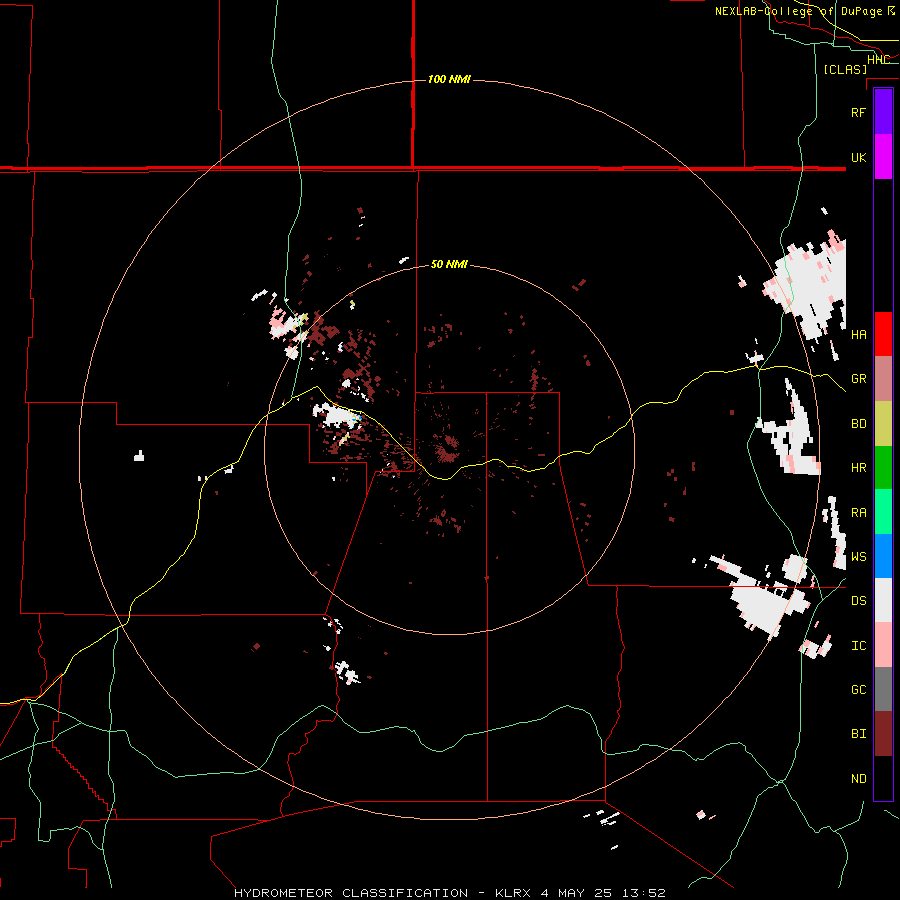Click the UK legend label
Viewport: 900px width, 900px height.
click(858, 157)
